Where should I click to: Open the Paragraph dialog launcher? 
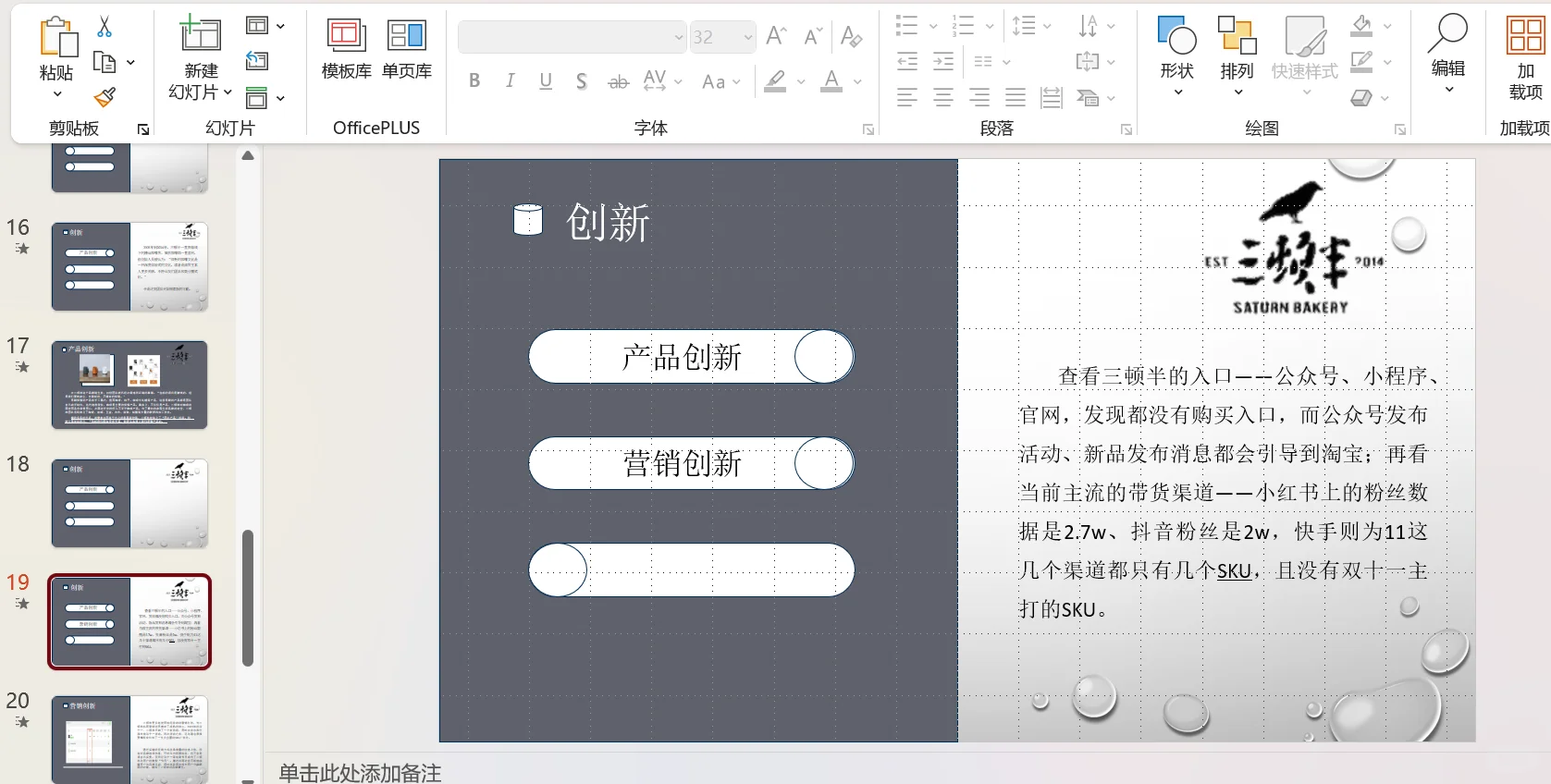click(1126, 129)
